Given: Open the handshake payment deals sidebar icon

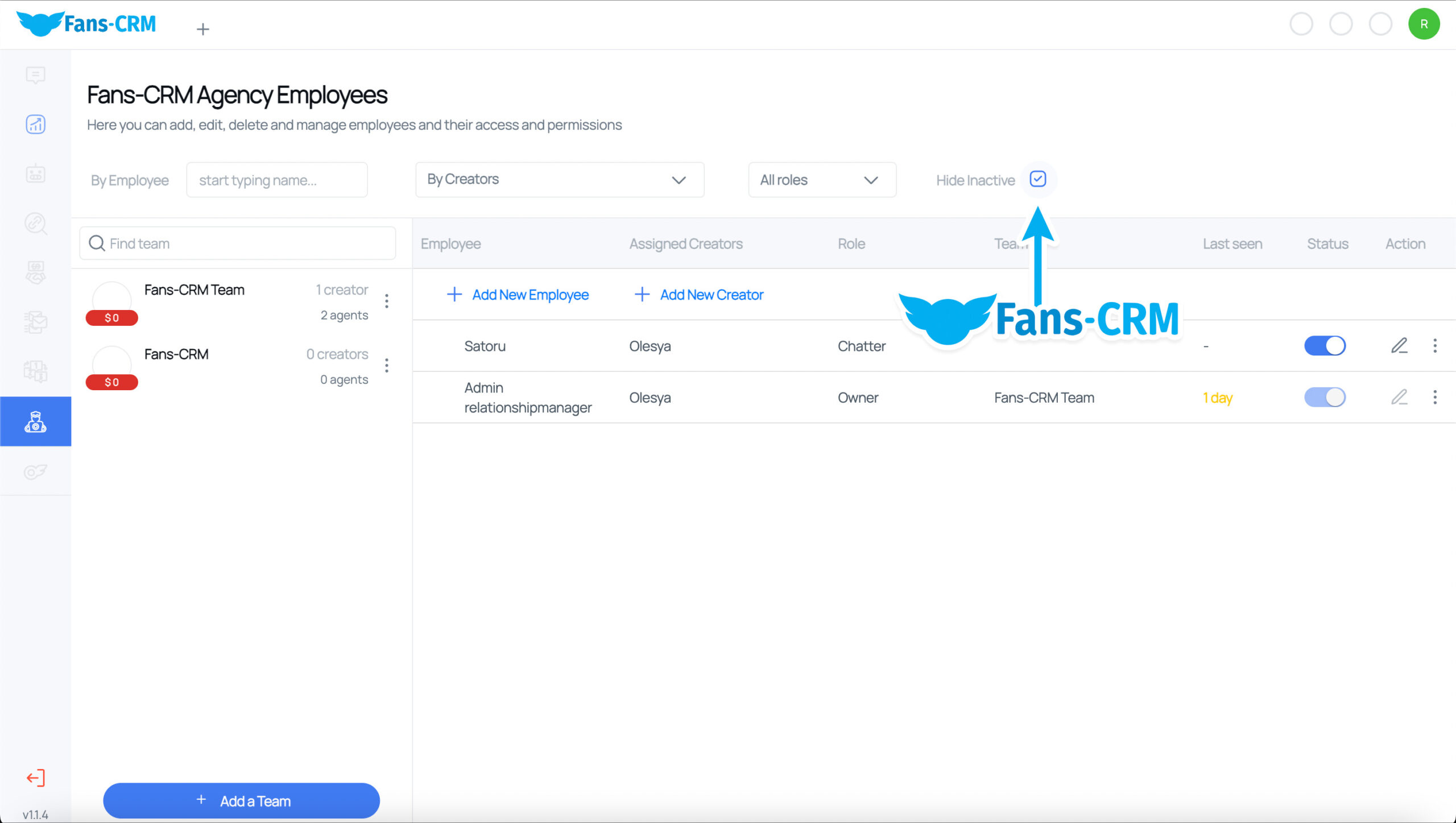Looking at the screenshot, I should (35, 272).
